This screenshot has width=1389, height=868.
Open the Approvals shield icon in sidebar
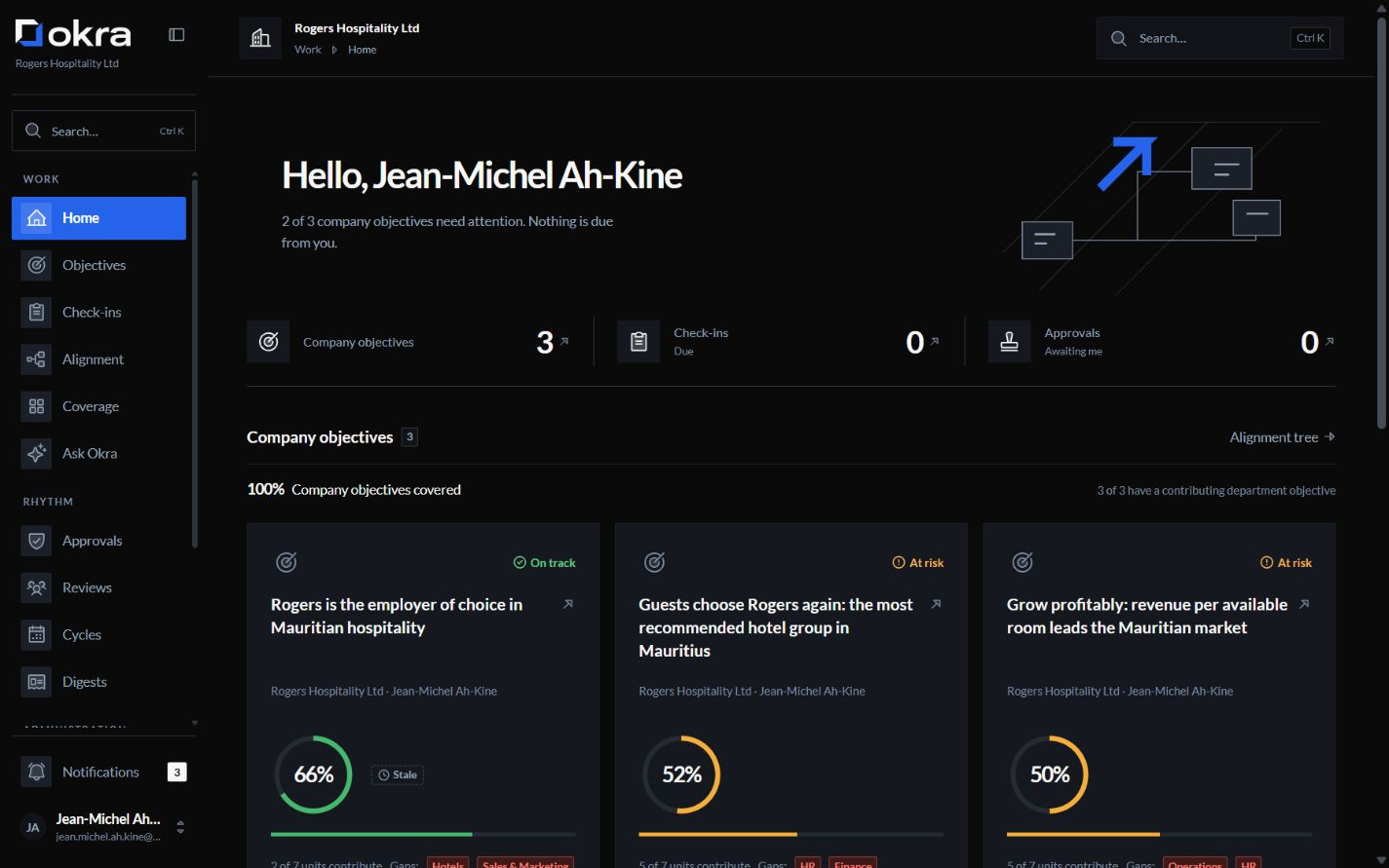(36, 541)
